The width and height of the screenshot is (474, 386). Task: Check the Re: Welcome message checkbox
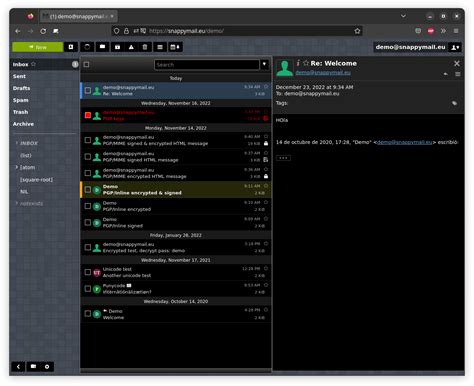click(x=88, y=90)
